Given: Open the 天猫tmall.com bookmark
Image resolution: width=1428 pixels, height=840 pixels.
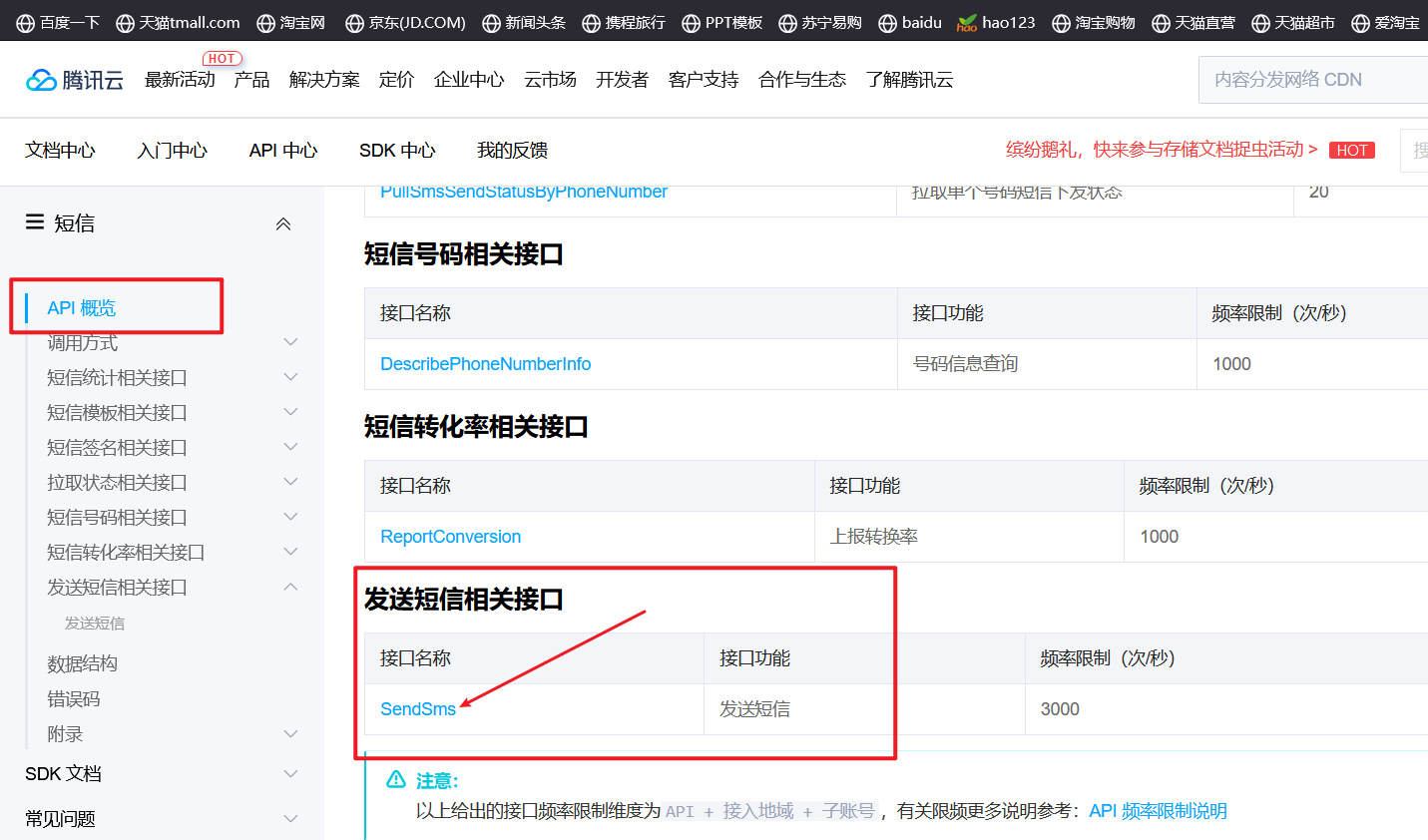Looking at the screenshot, I should coord(178,22).
